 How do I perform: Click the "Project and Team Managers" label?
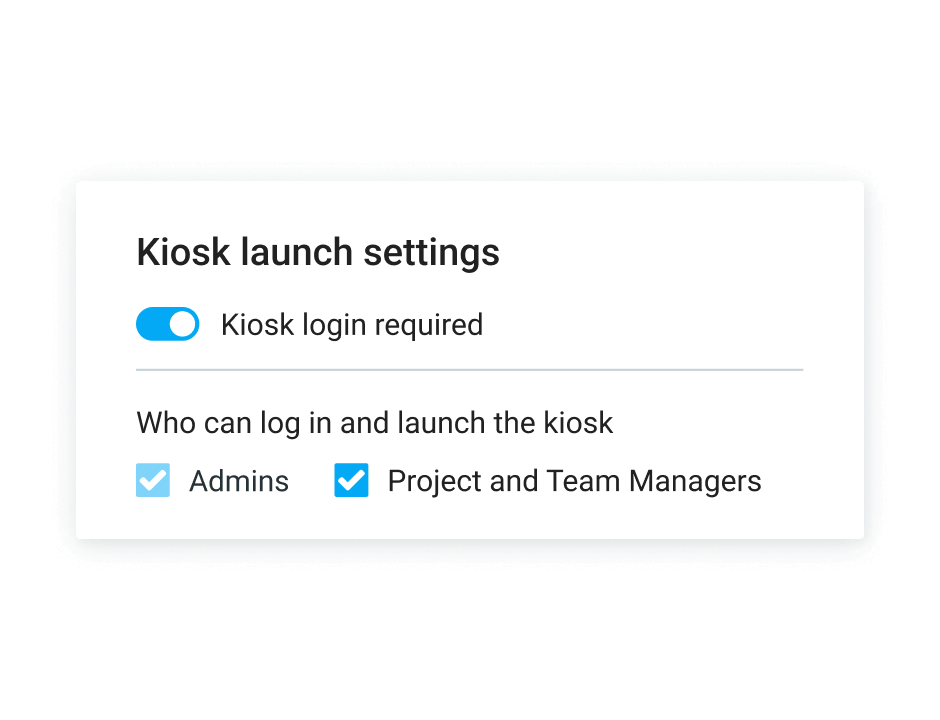point(574,481)
